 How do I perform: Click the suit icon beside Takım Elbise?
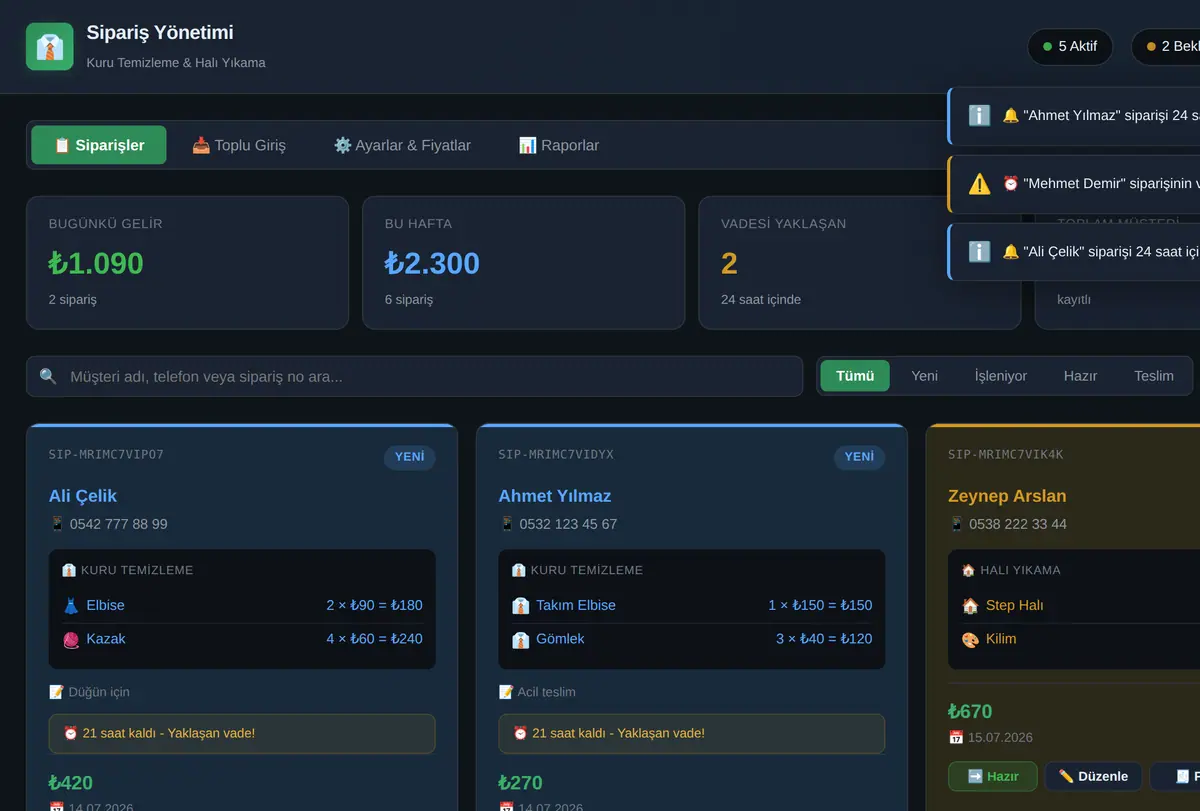click(520, 605)
